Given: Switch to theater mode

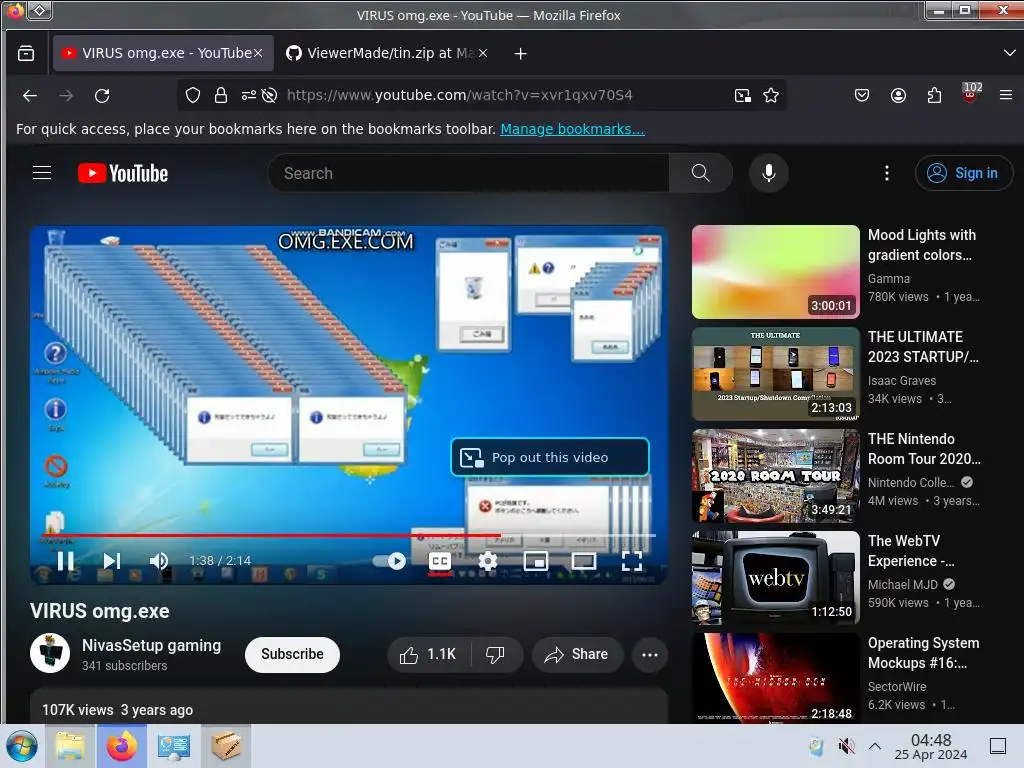Looking at the screenshot, I should (584, 561).
